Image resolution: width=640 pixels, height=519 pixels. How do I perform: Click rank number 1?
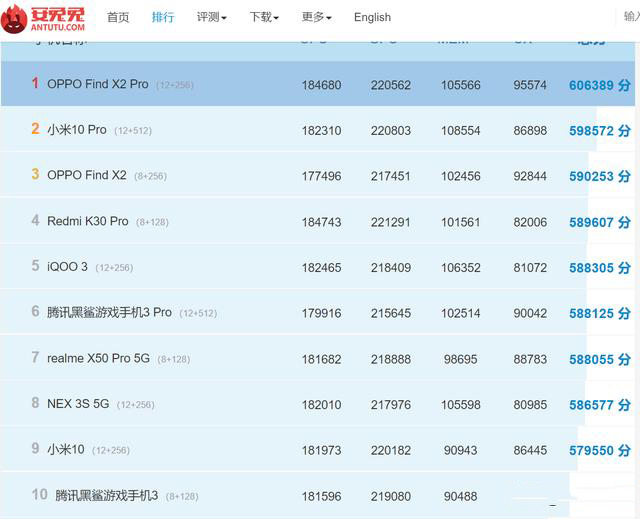36,83
